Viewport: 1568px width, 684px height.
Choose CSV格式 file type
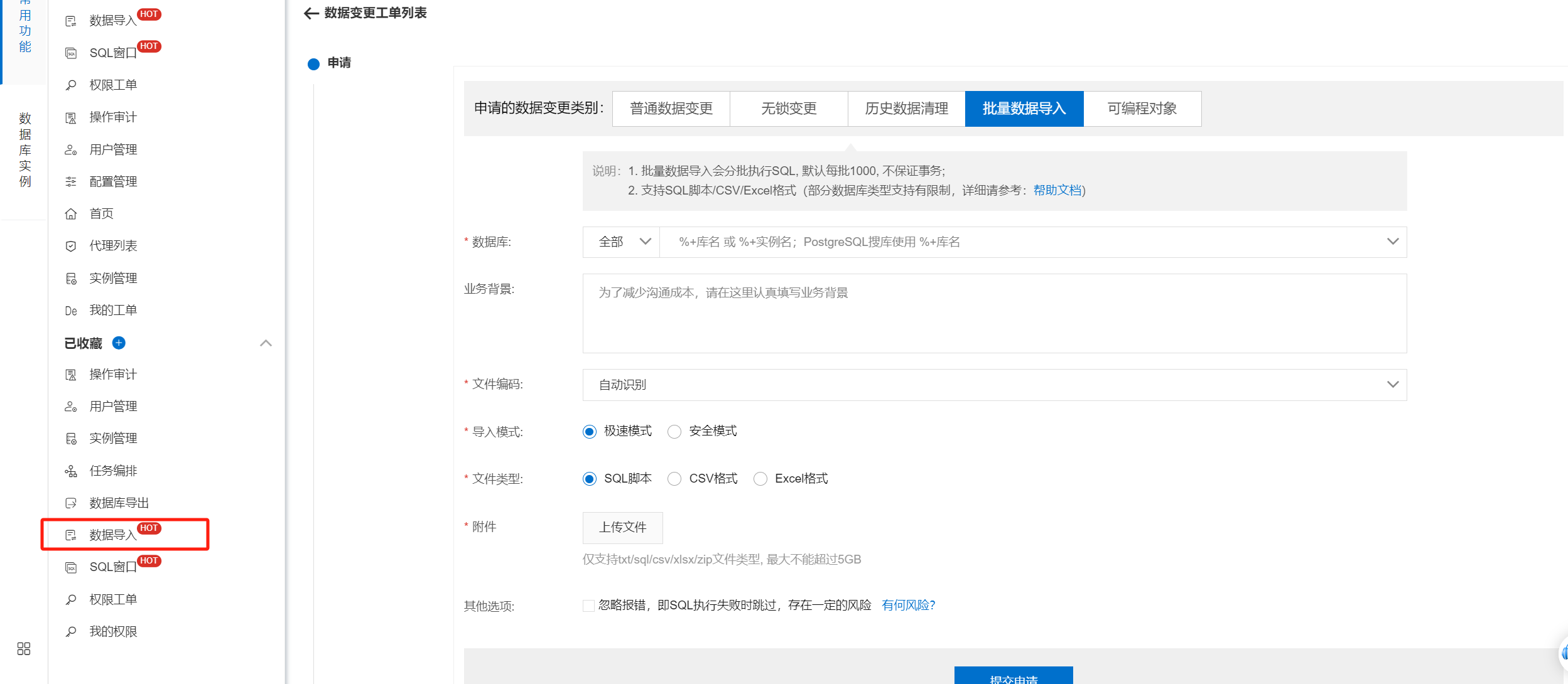click(674, 479)
